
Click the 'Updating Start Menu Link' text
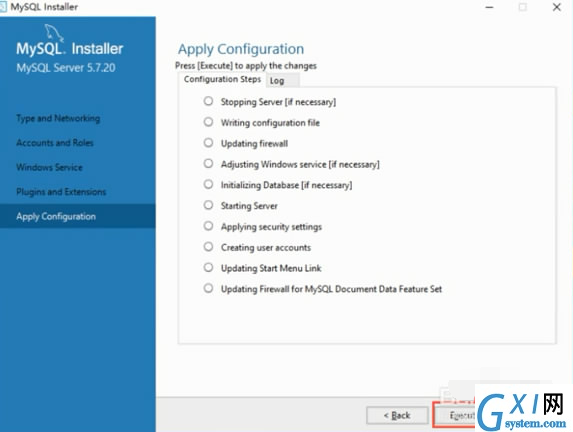[271, 269]
